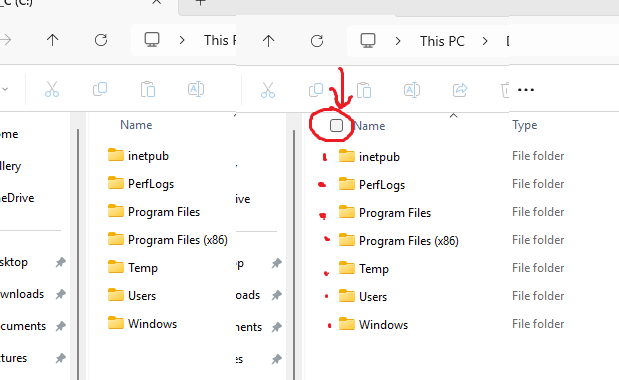This screenshot has width=619, height=380.
Task: Click This PC breadcrumb in the right window
Action: point(442,41)
